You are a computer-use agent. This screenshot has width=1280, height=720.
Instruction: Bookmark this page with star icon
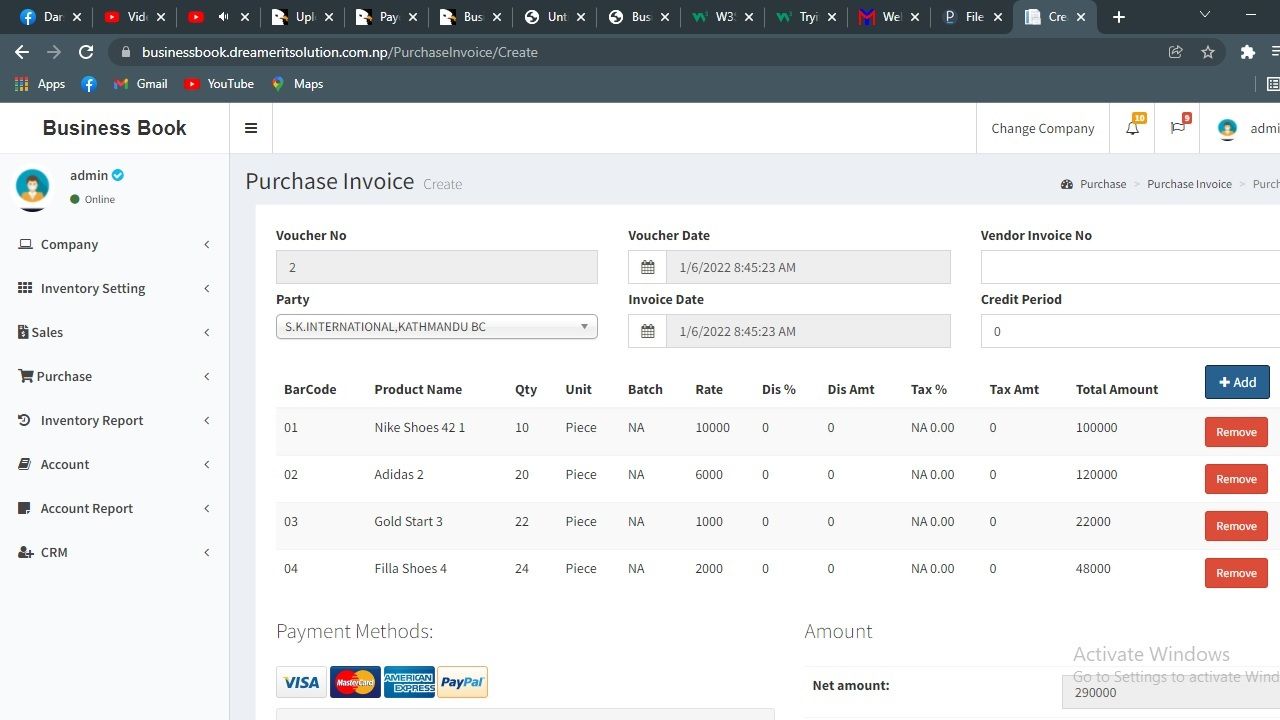1208,52
